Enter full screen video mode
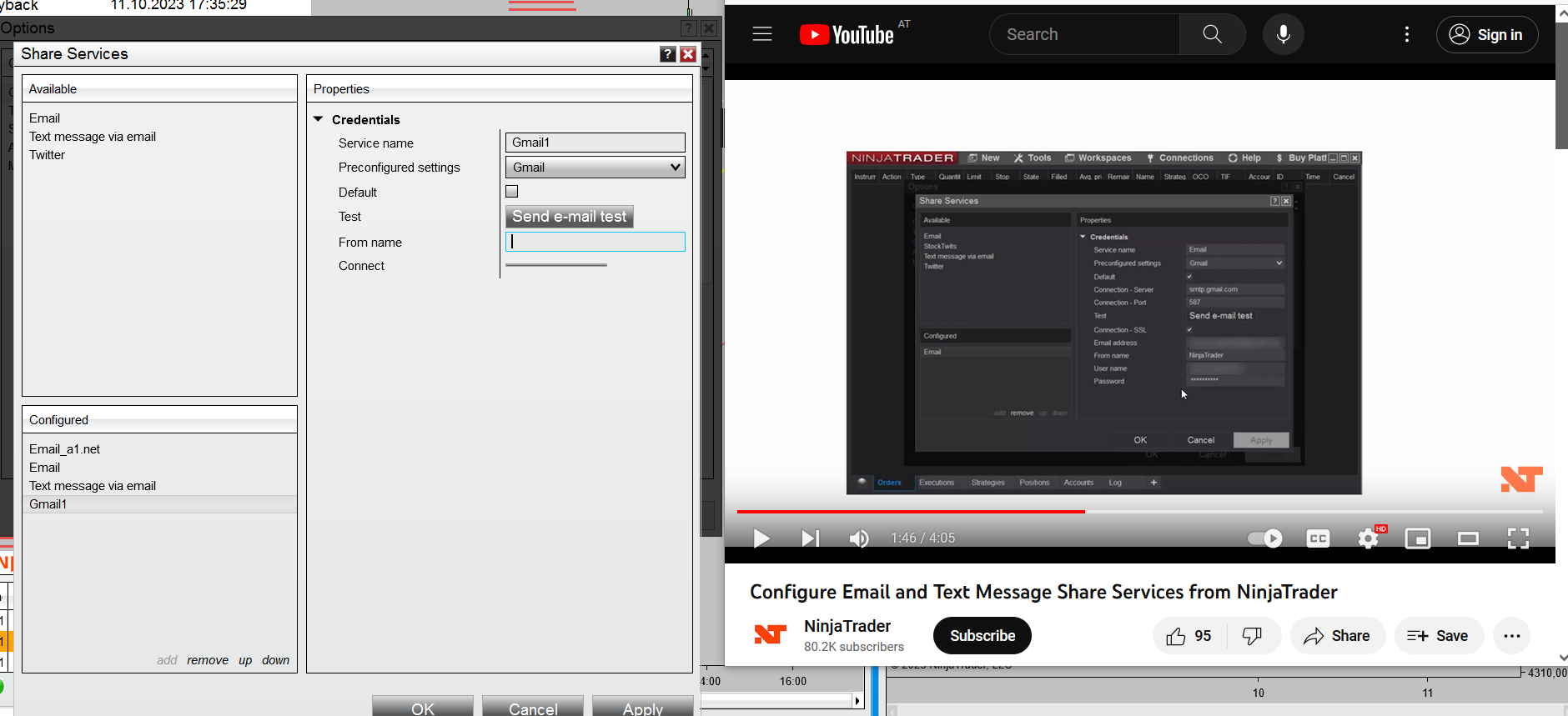Image resolution: width=1568 pixels, height=716 pixels. pyautogui.click(x=1518, y=538)
